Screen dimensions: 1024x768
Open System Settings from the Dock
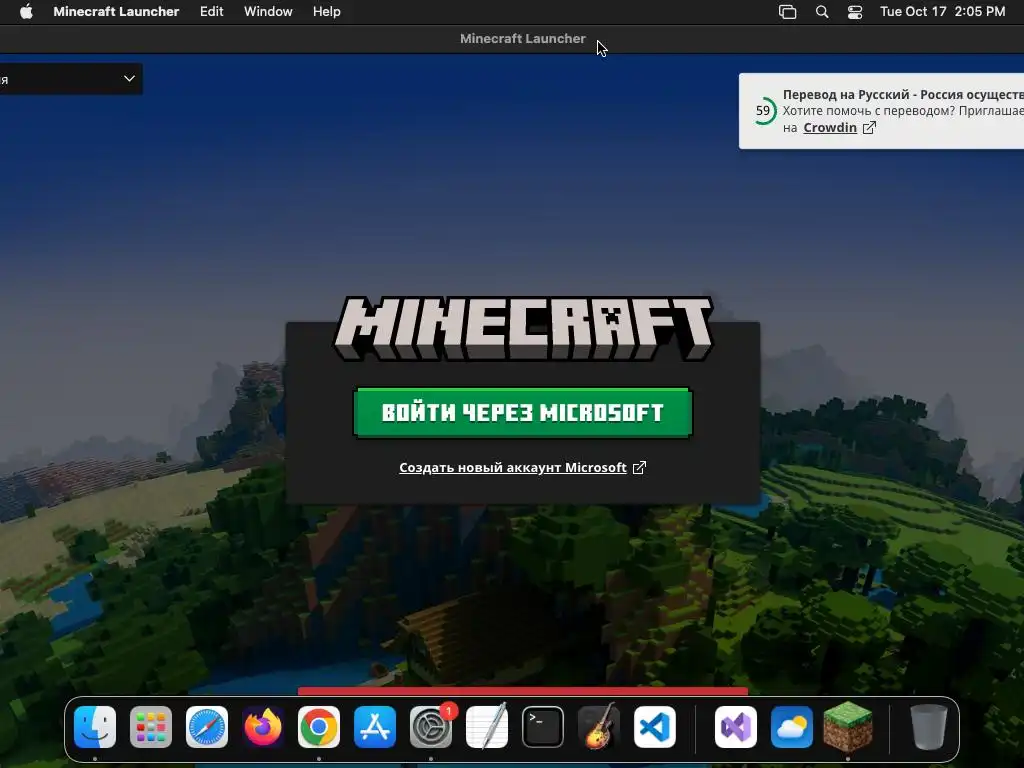tap(431, 727)
